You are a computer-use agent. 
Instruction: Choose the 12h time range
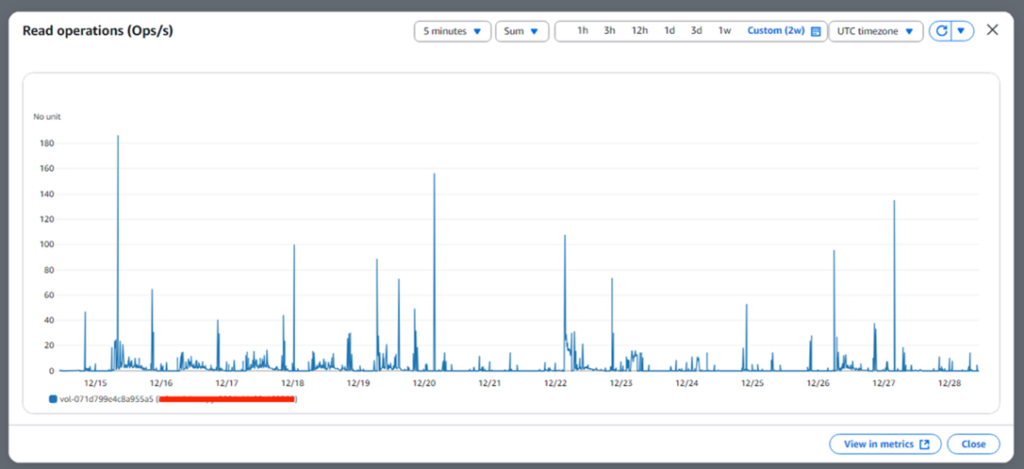[x=639, y=31]
